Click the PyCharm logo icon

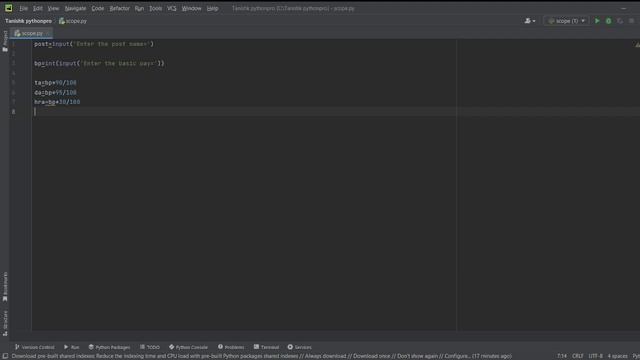point(8,8)
